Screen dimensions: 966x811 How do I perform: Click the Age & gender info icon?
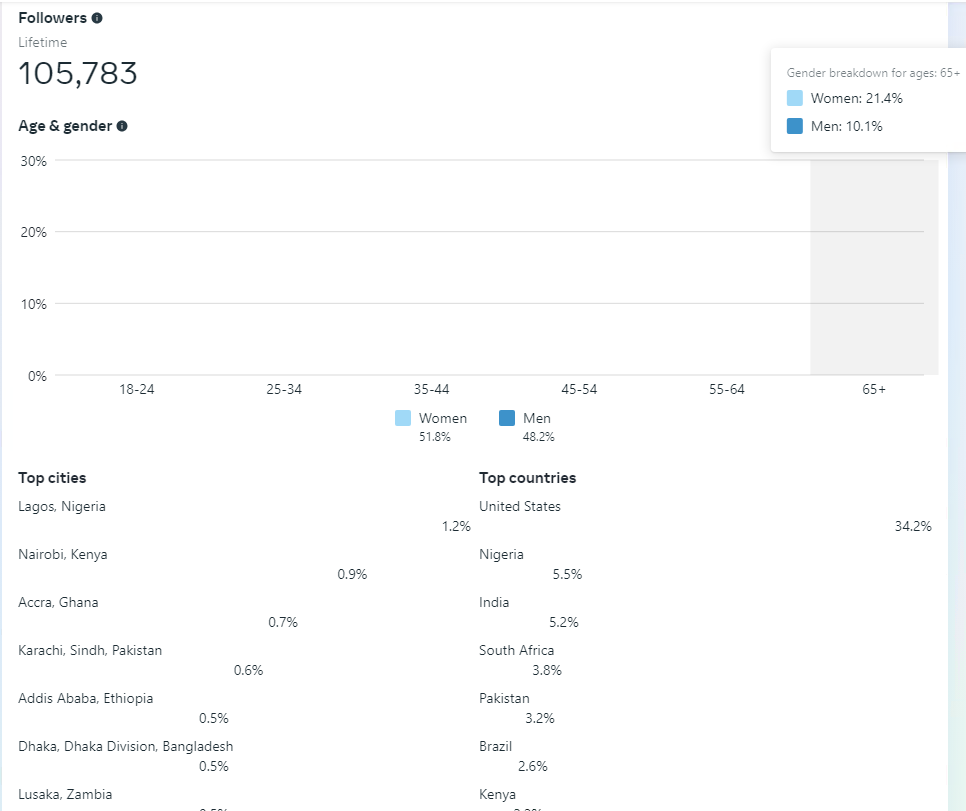(x=122, y=126)
